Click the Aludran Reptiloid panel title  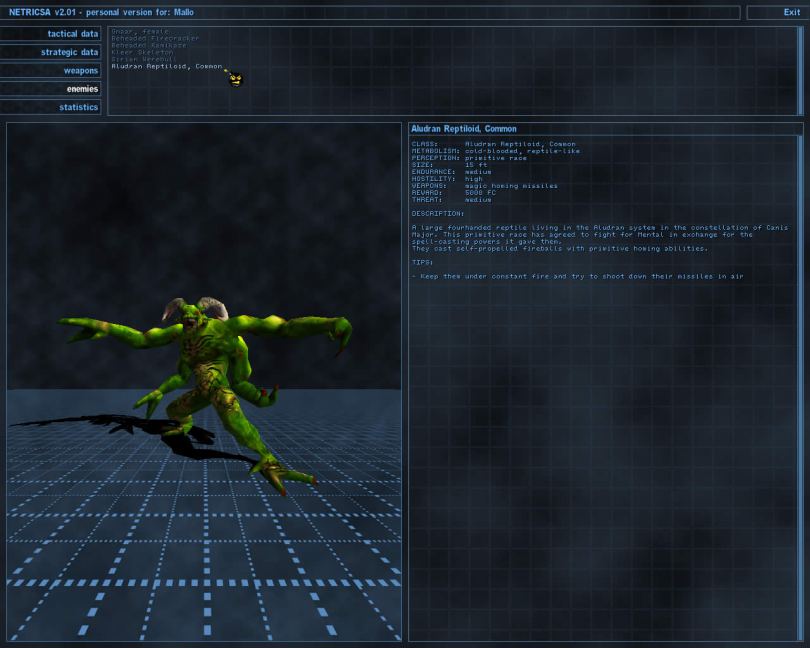click(x=464, y=129)
